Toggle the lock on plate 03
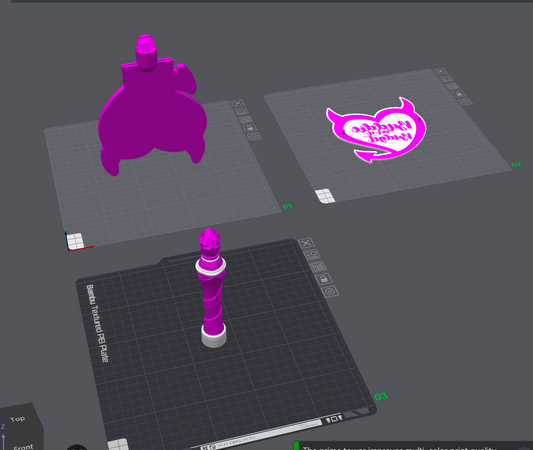 (x=323, y=279)
